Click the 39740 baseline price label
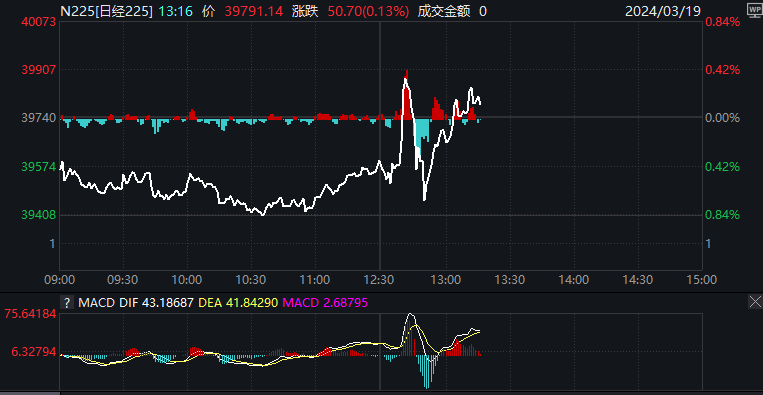Screen dimensions: 763x395 37,118
